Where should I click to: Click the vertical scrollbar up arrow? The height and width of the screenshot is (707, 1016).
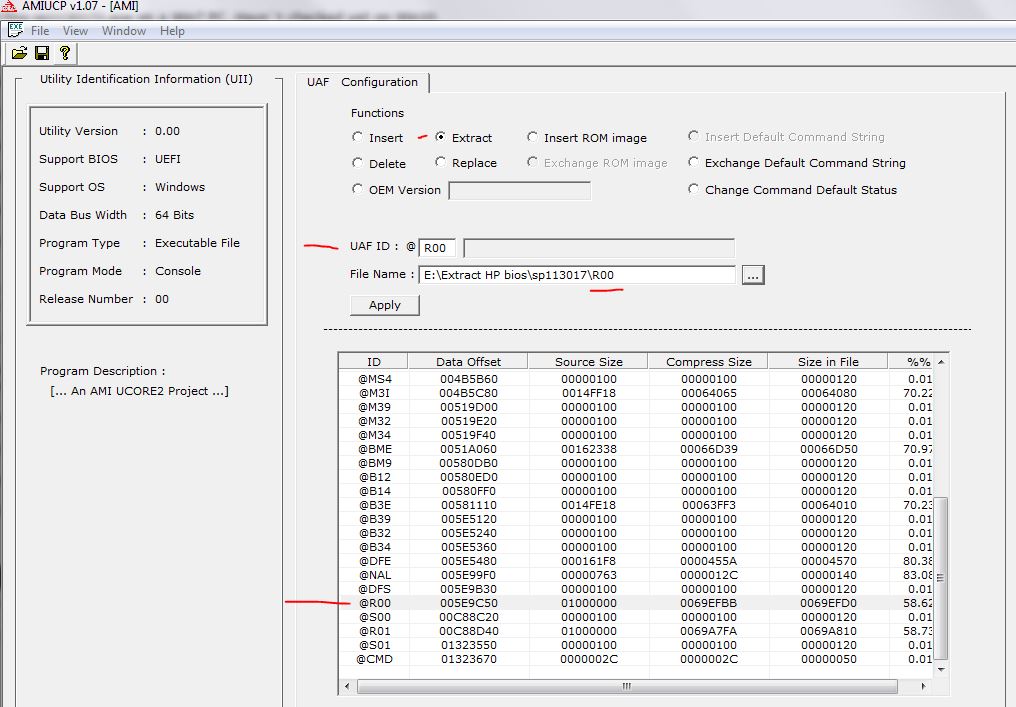tap(941, 362)
